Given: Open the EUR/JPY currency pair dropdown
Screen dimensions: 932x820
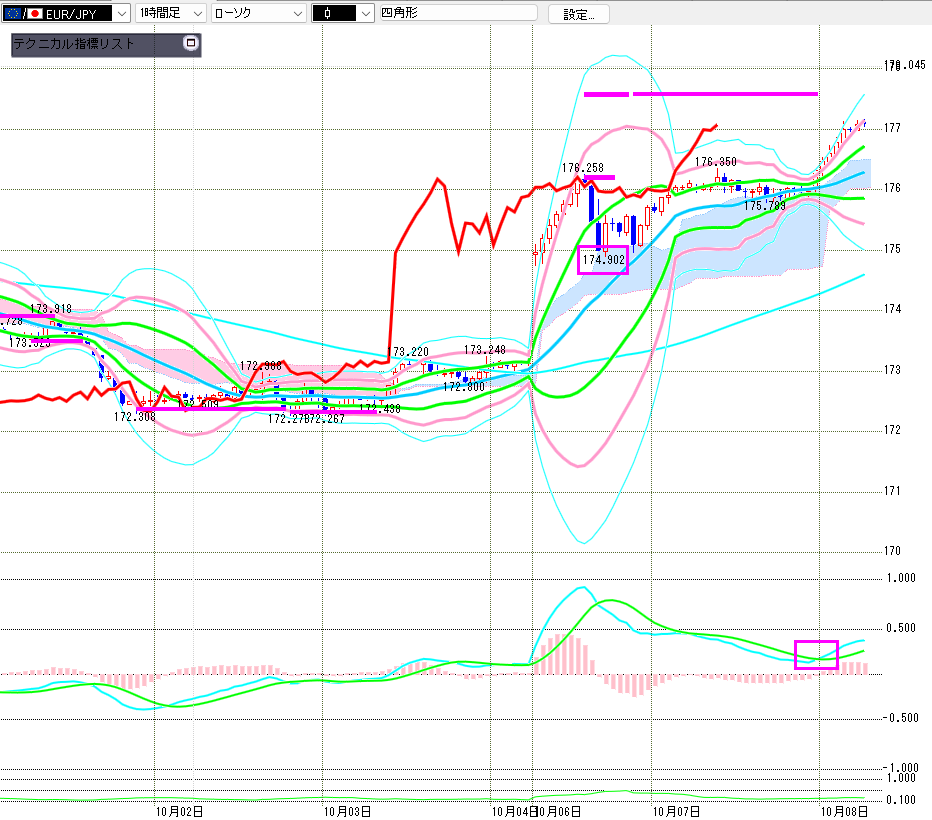Looking at the screenshot, I should (x=121, y=14).
